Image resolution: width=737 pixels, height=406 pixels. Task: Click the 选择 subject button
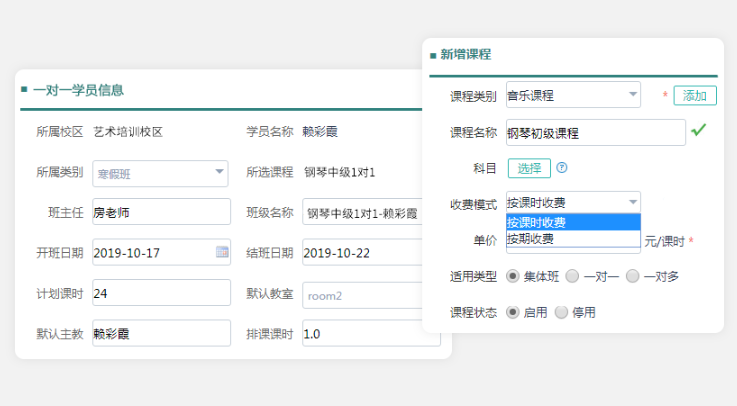[529, 168]
